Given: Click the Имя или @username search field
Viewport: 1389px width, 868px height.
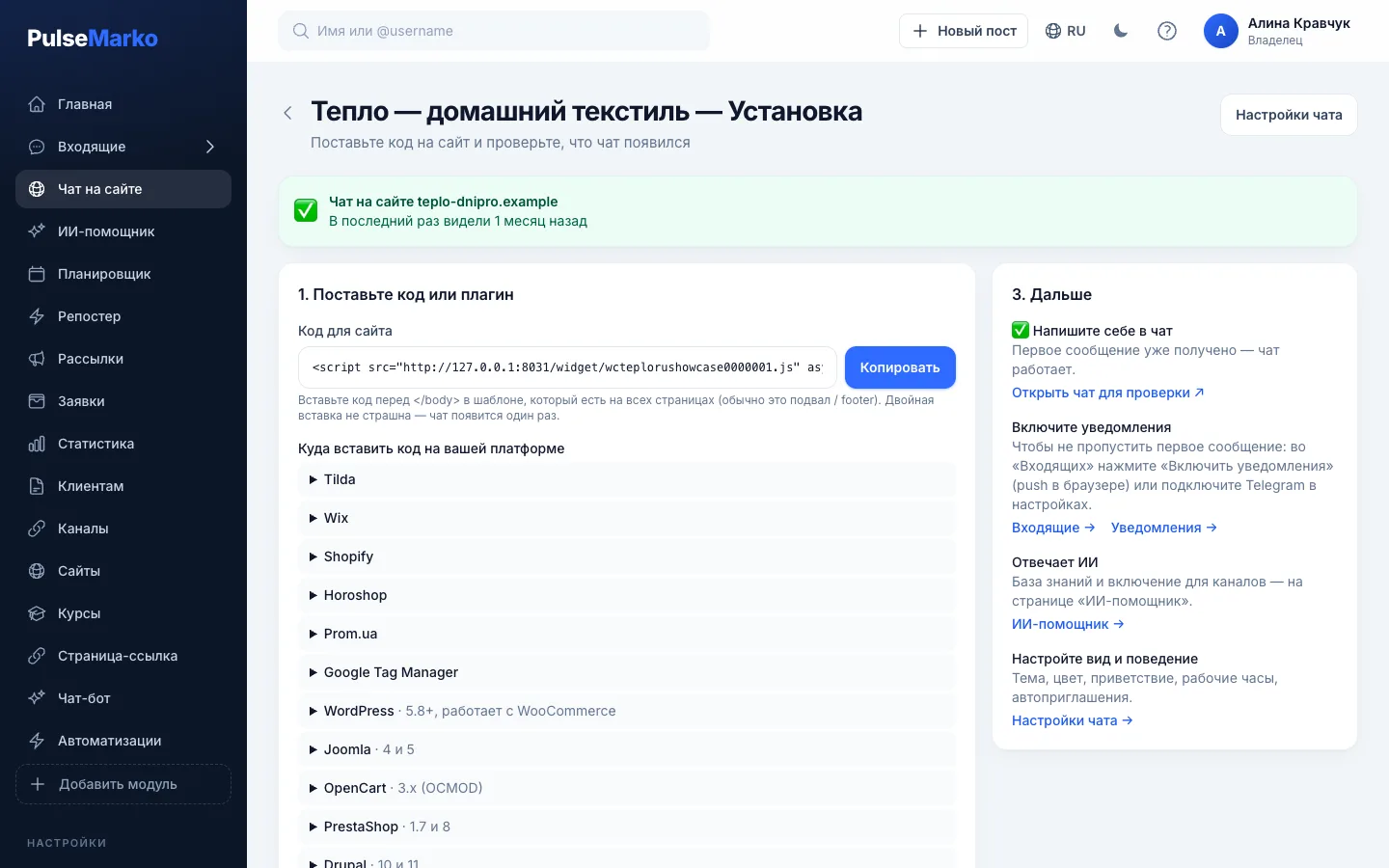Looking at the screenshot, I should coord(494,31).
